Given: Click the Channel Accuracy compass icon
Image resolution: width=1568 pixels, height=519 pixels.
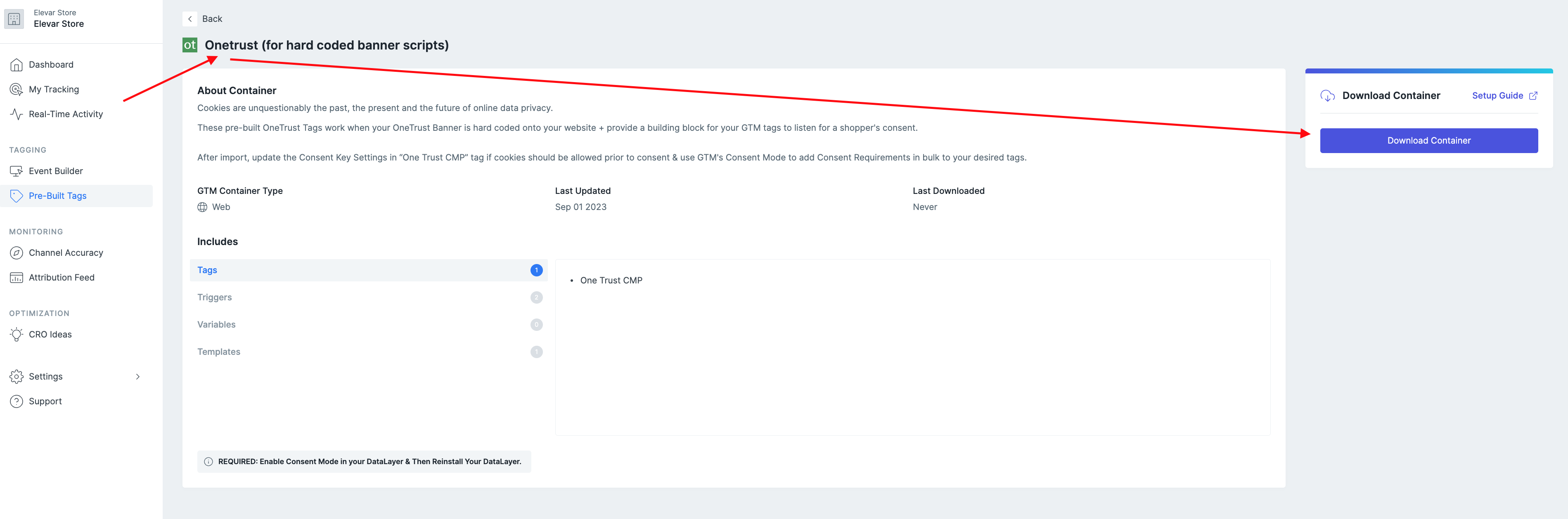Looking at the screenshot, I should pos(17,252).
